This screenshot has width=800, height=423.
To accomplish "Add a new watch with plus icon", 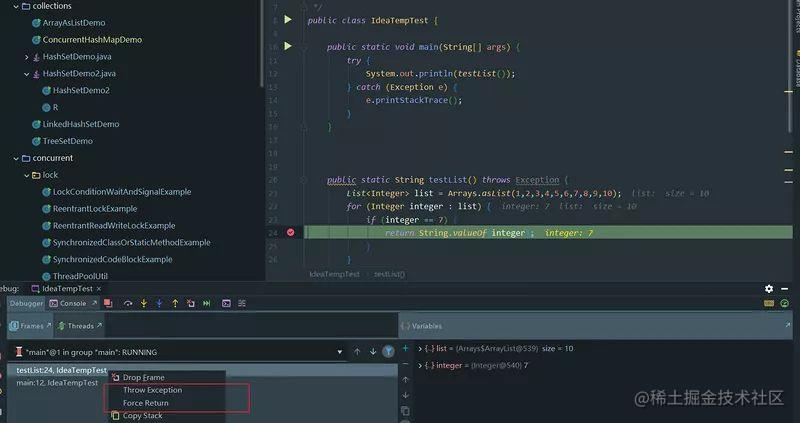I will pyautogui.click(x=405, y=349).
